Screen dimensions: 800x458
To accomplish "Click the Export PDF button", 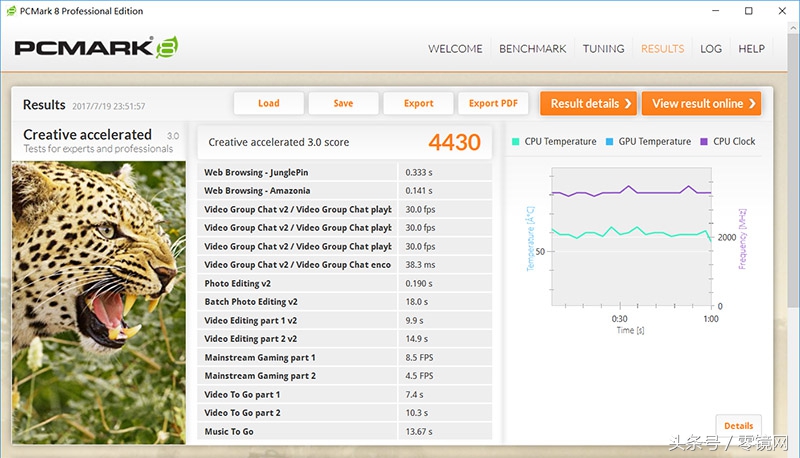I will point(493,103).
